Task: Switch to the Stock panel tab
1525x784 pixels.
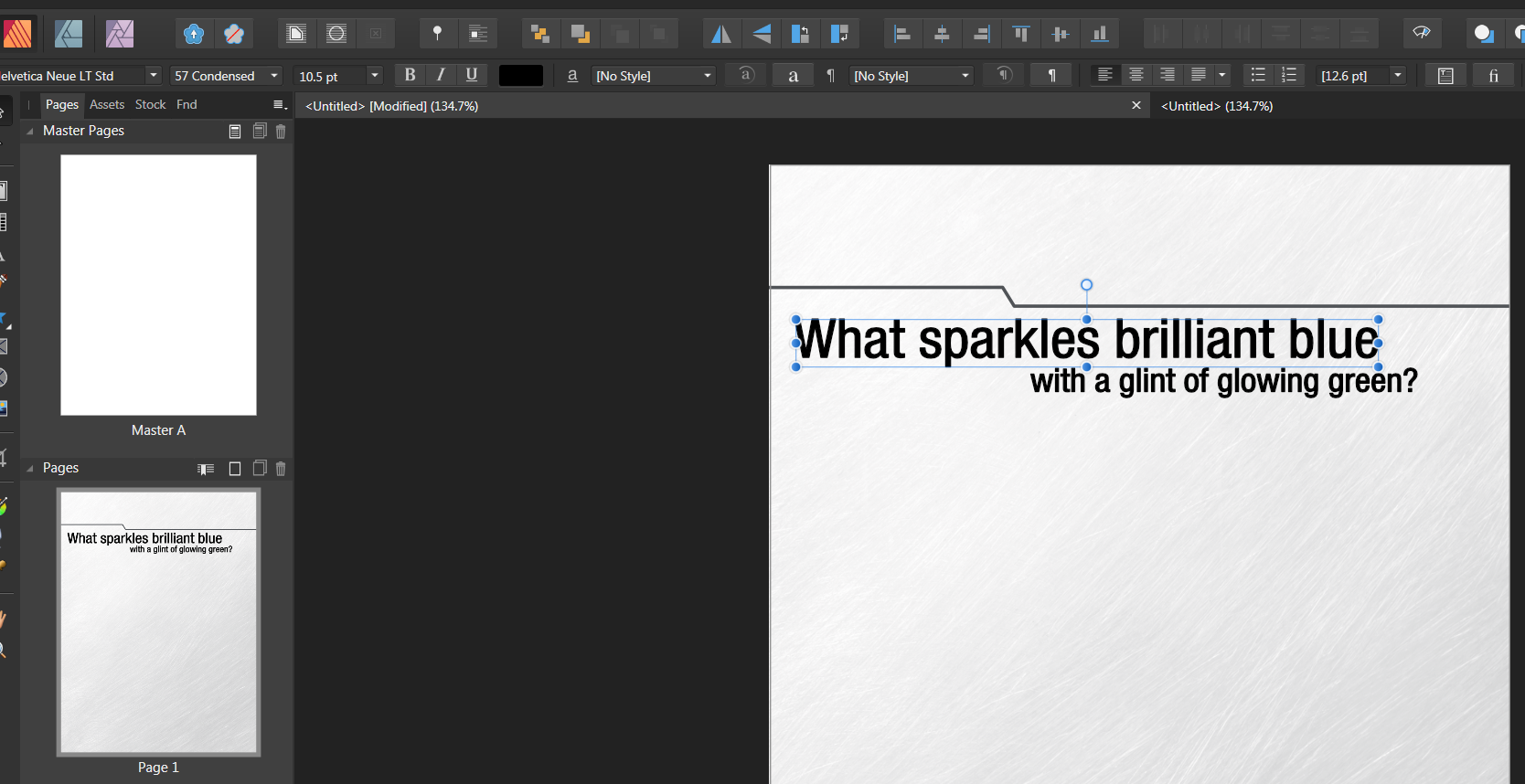Action: point(151,105)
